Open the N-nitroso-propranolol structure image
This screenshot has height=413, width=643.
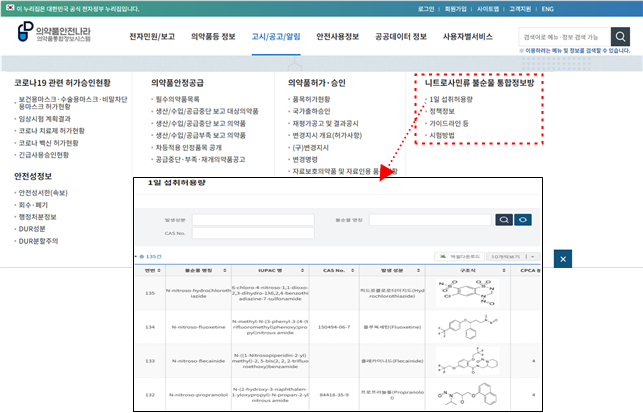tap(467, 395)
